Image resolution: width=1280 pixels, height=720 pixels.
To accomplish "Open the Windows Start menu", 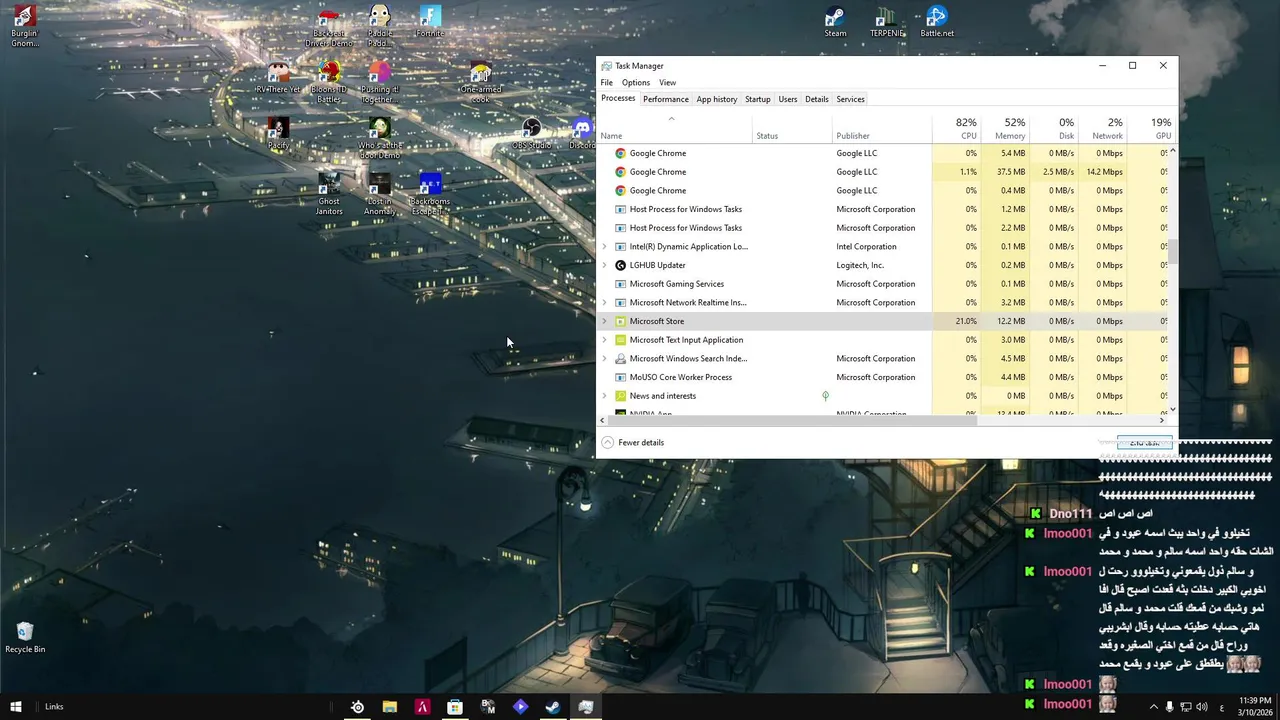I will pyautogui.click(x=16, y=707).
